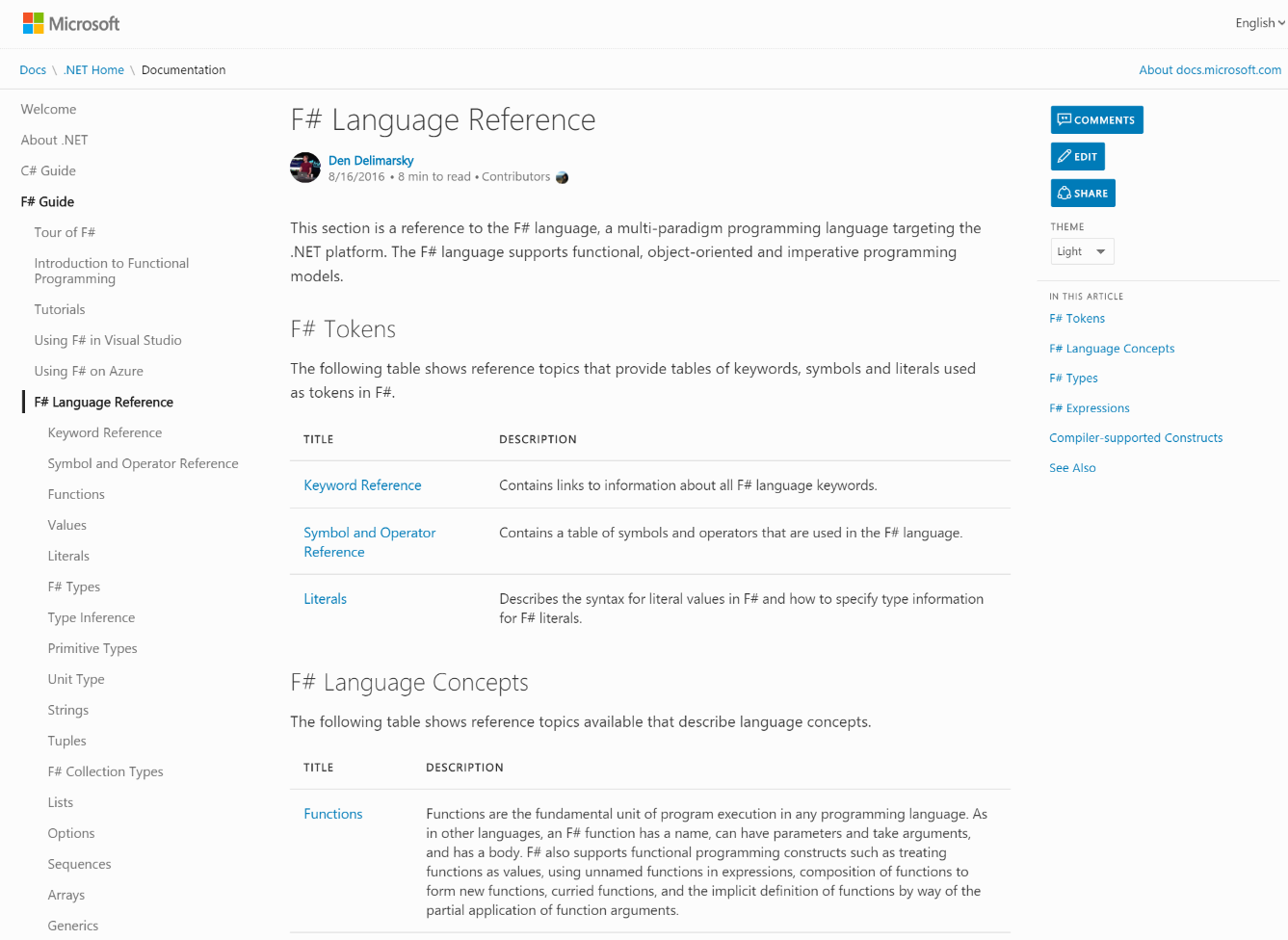Select Sequences in the sidebar
The image size is (1288, 940).
[x=80, y=865]
